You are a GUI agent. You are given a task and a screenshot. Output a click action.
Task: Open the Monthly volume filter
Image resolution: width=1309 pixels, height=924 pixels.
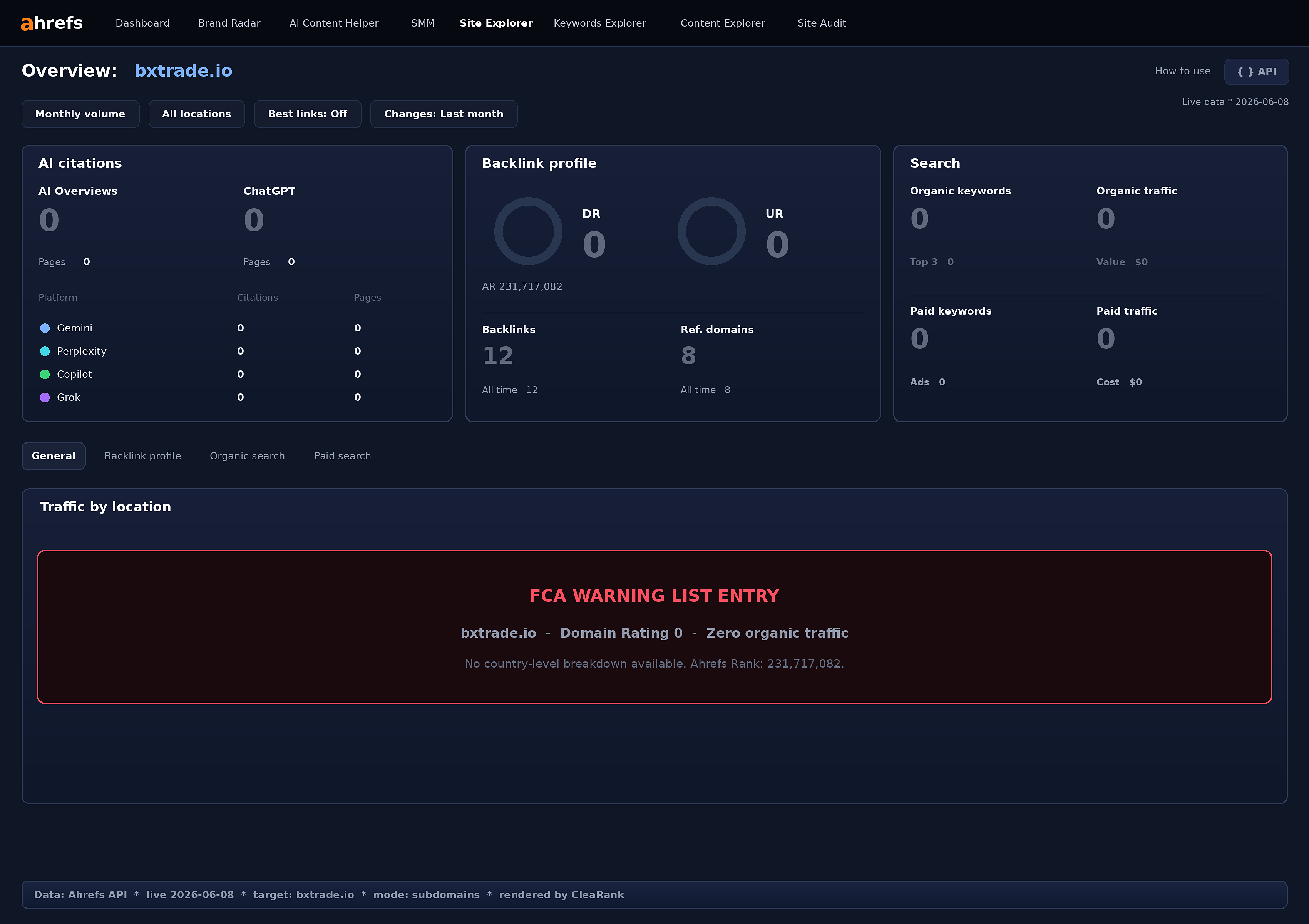coord(80,114)
